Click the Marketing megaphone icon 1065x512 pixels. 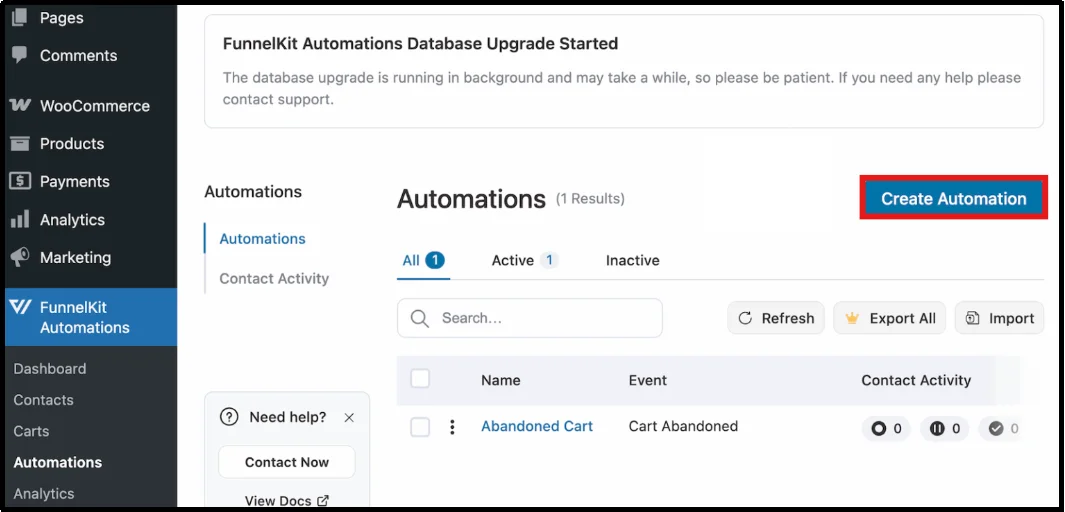click(20, 257)
